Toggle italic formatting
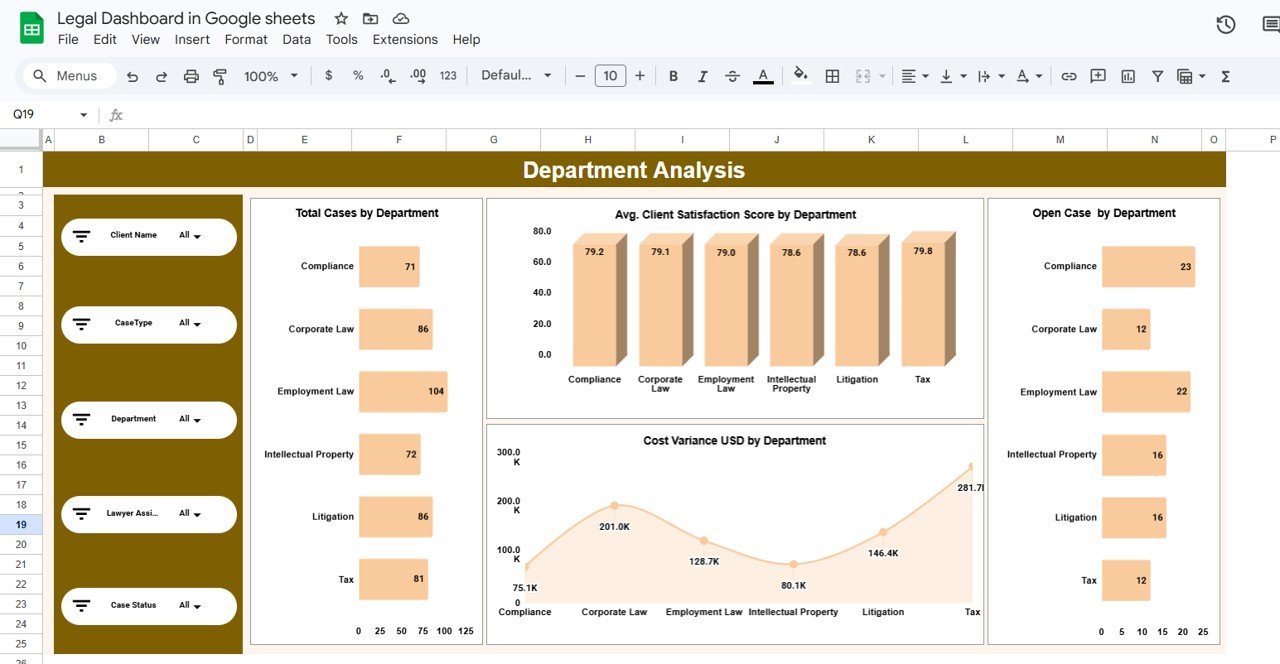The image size is (1280, 664). click(x=702, y=75)
